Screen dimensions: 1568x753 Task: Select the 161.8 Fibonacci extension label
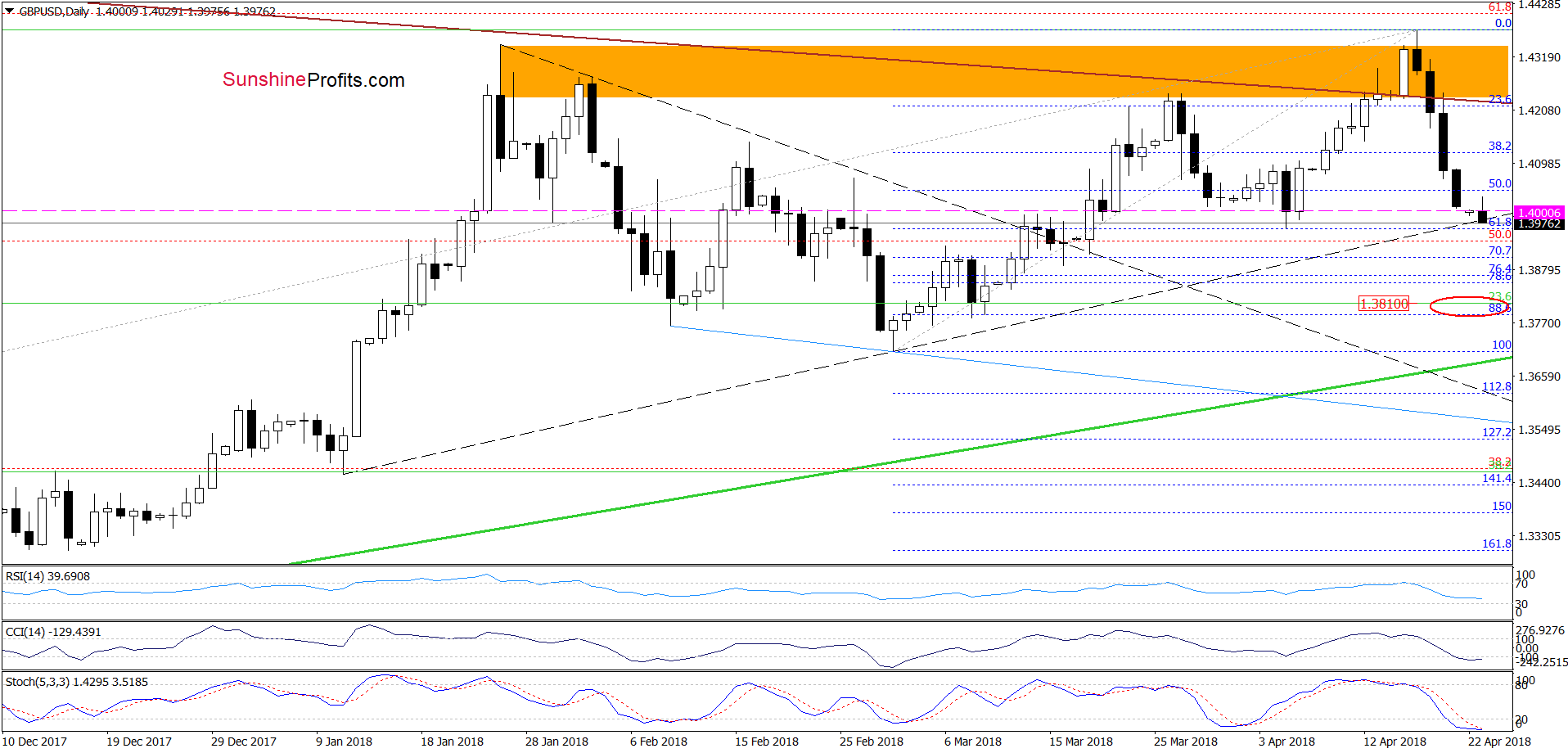pos(1497,543)
